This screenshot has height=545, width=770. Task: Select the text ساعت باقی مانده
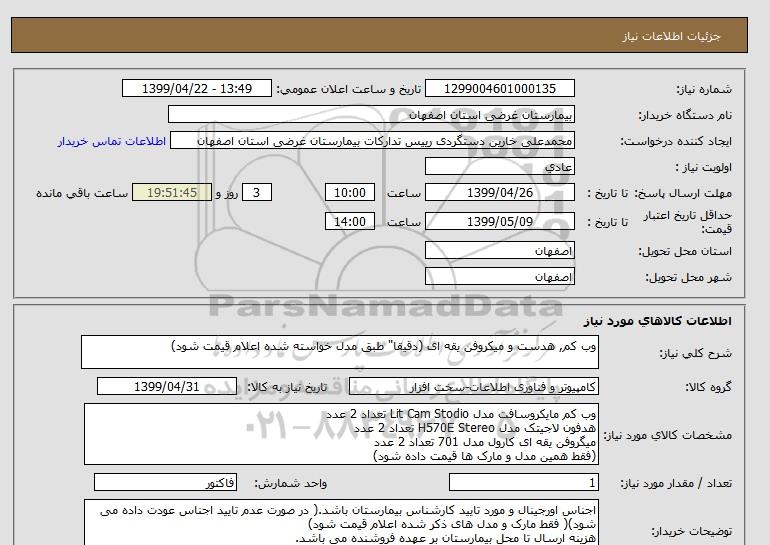(82, 193)
